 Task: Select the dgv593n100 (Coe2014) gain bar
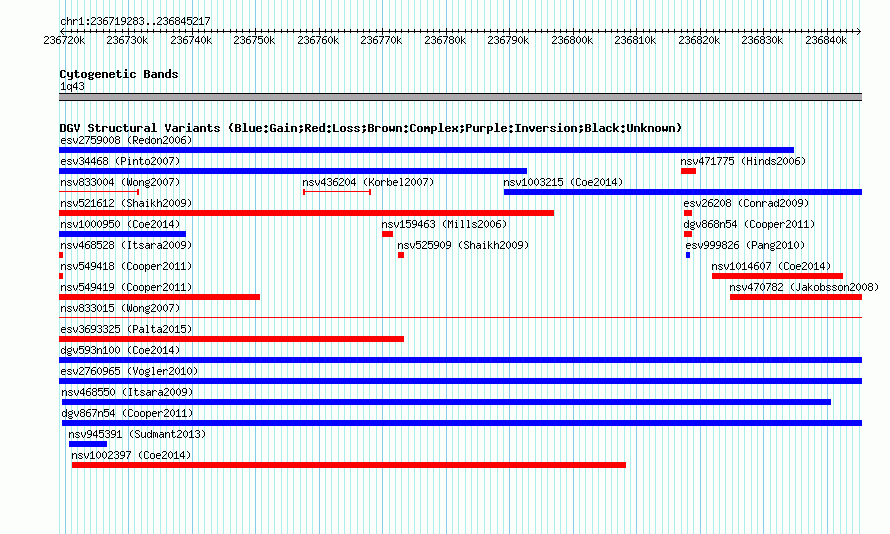[x=460, y=360]
